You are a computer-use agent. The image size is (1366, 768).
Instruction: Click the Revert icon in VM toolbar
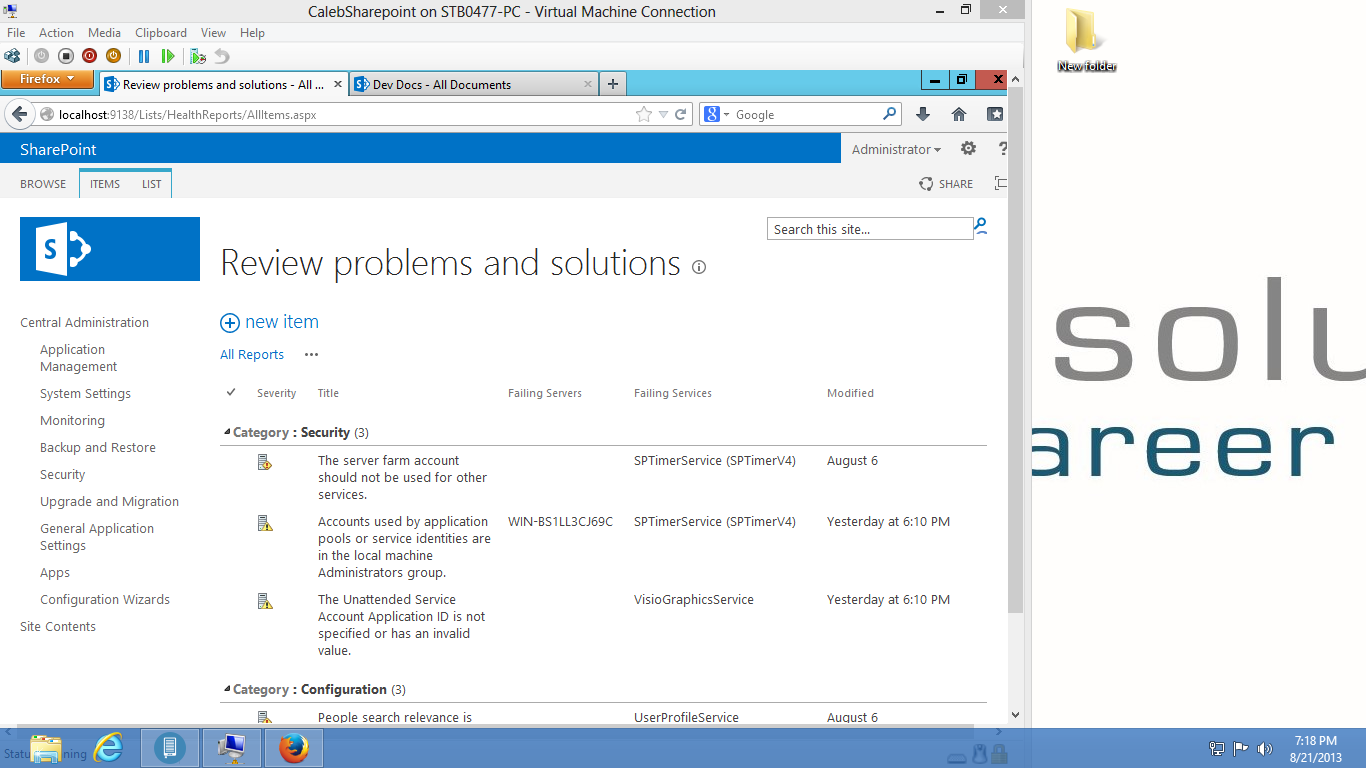[222, 56]
